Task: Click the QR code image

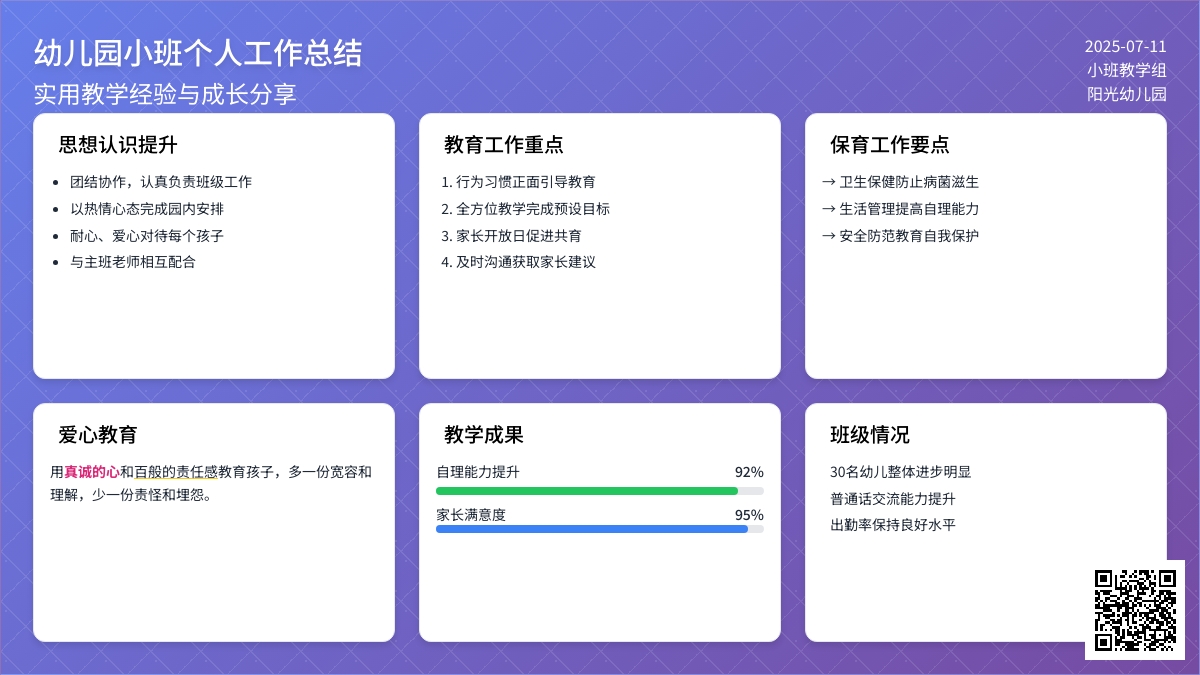Action: click(x=1135, y=610)
